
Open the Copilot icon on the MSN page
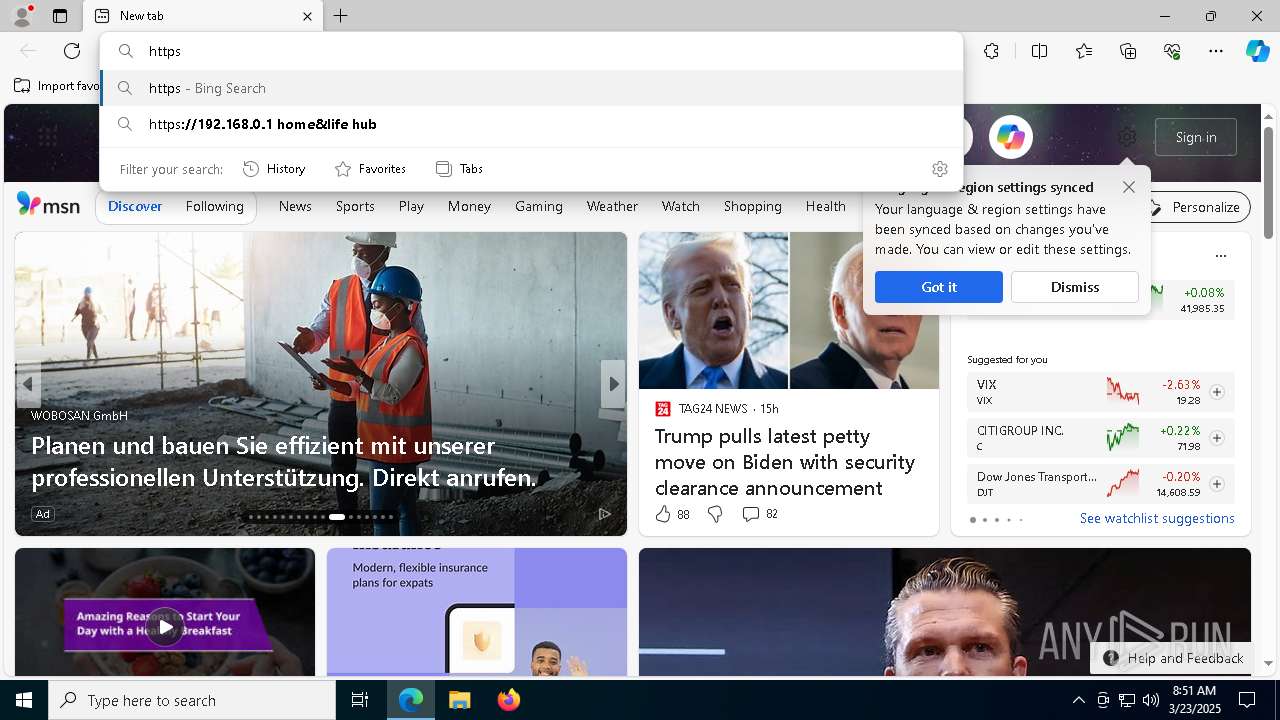(1011, 137)
